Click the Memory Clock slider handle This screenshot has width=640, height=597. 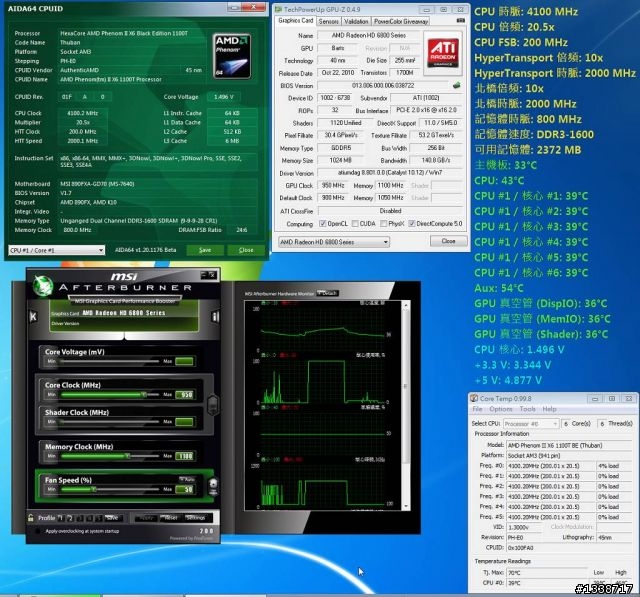(x=128, y=456)
